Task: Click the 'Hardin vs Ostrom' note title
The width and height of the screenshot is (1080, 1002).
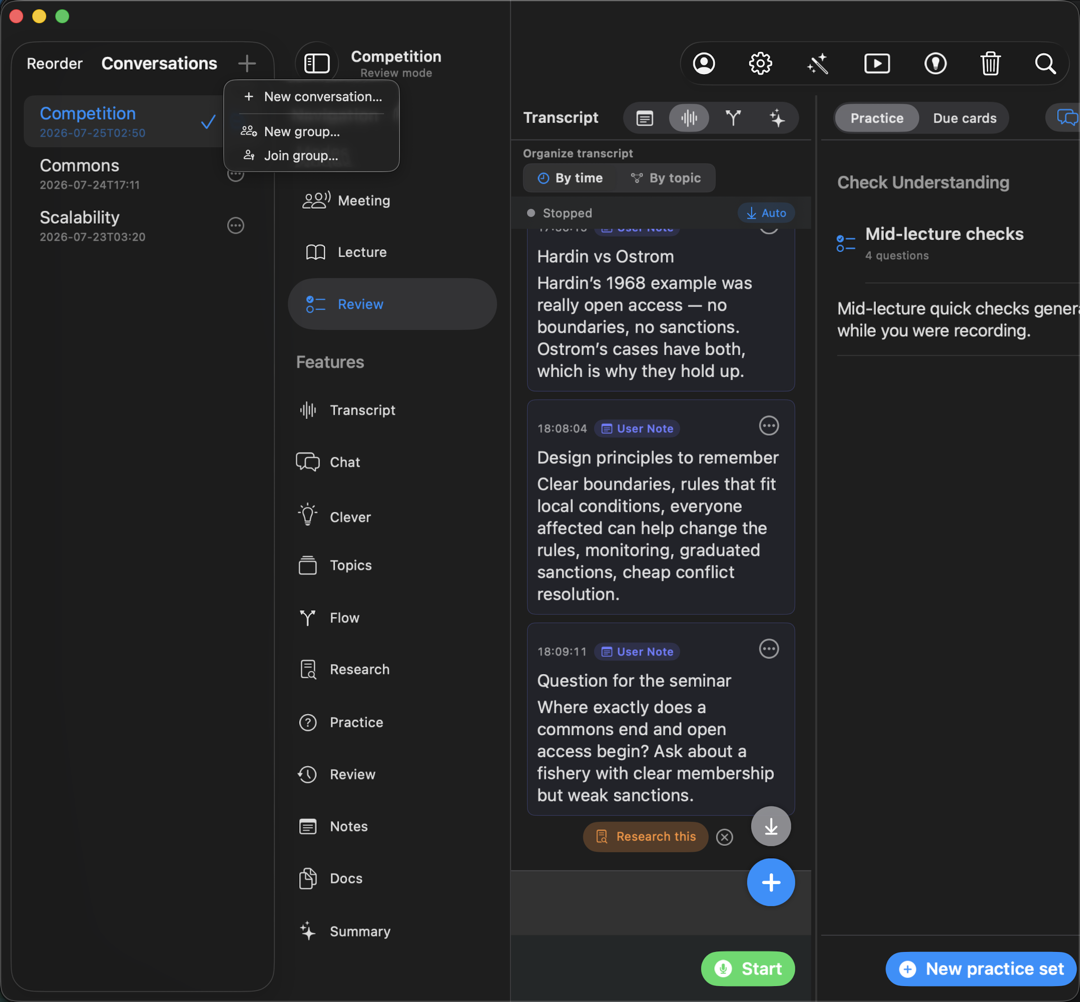Action: point(605,257)
